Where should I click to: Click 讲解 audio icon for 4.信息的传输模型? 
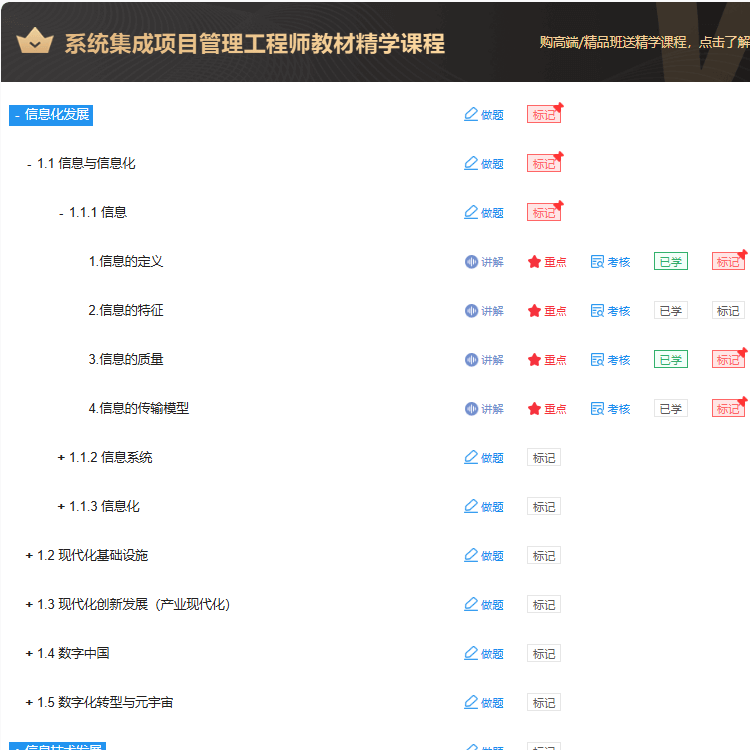click(472, 409)
